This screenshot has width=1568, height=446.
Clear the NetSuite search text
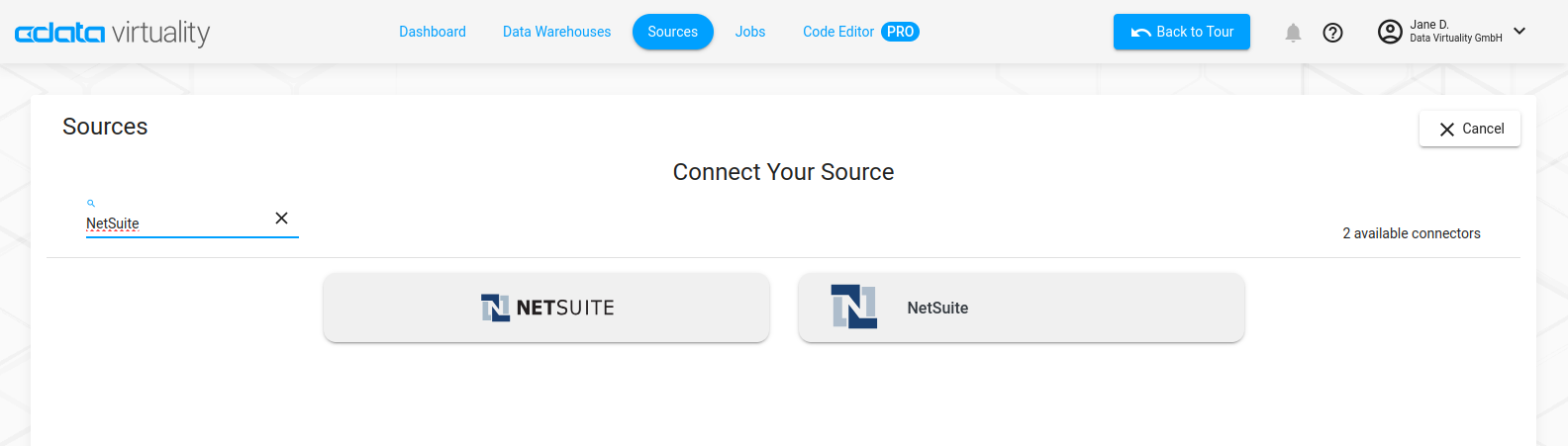281,219
